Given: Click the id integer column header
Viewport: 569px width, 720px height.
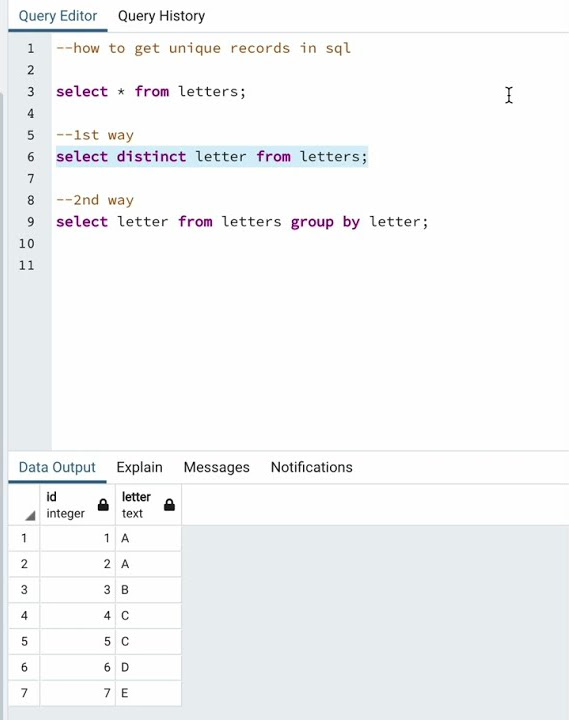Looking at the screenshot, I should [78, 505].
